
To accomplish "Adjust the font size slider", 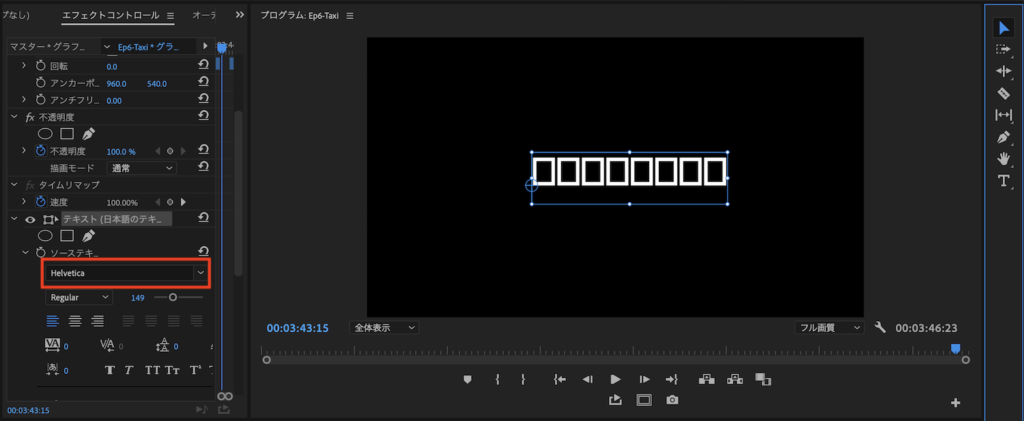I will [x=173, y=297].
